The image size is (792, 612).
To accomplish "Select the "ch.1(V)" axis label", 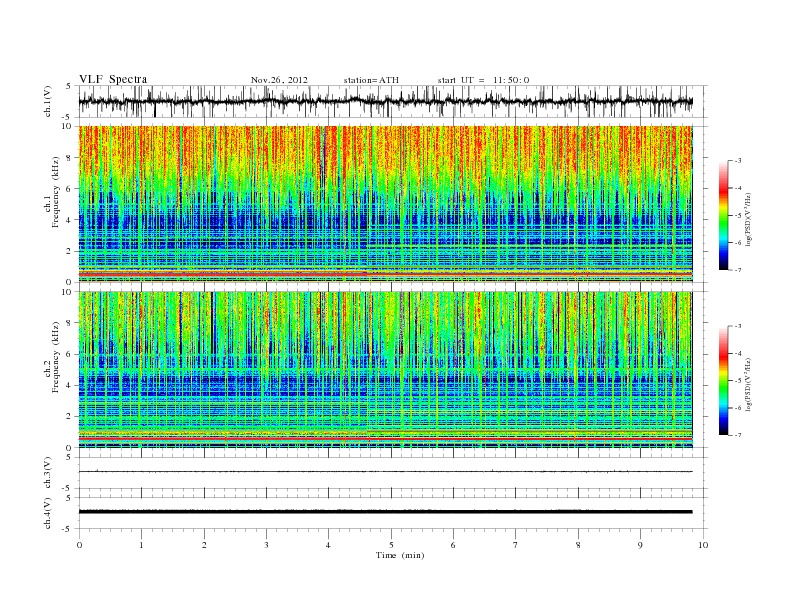I will (x=48, y=101).
